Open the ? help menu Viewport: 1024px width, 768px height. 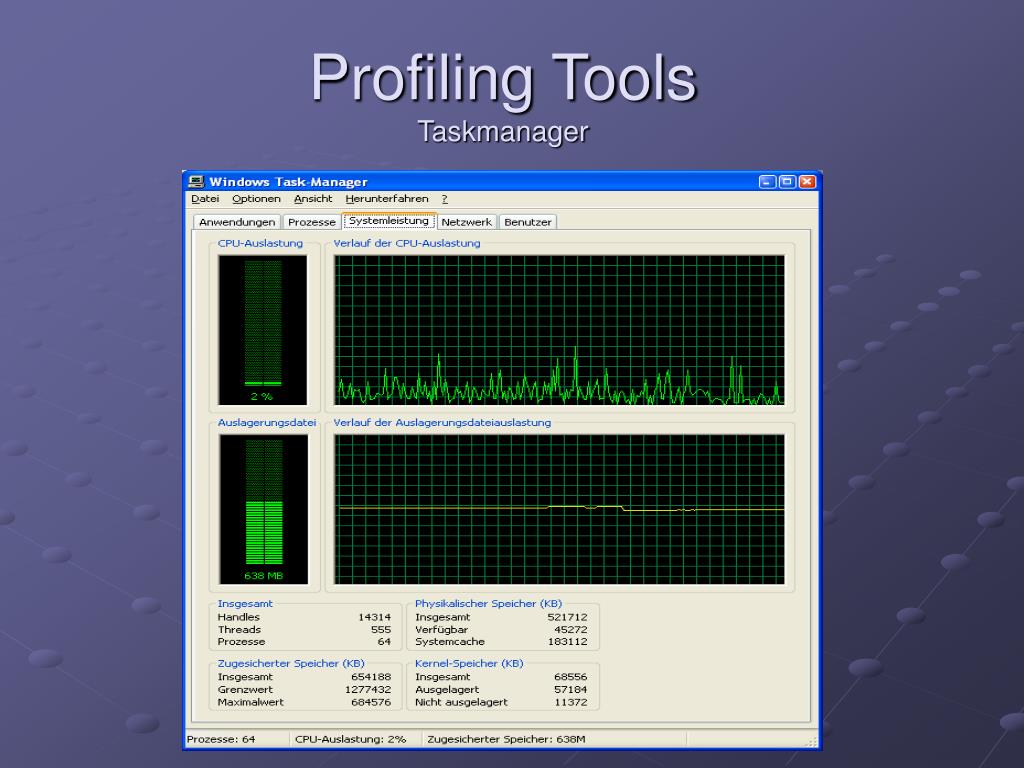[444, 199]
